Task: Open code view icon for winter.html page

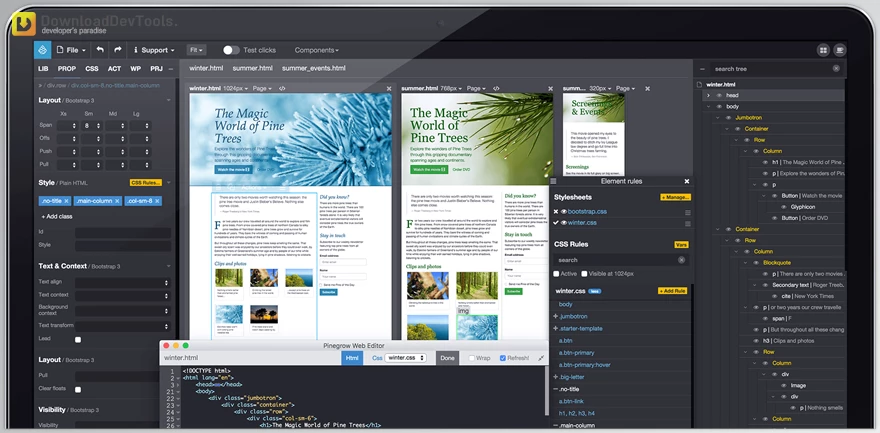Action: pos(282,89)
